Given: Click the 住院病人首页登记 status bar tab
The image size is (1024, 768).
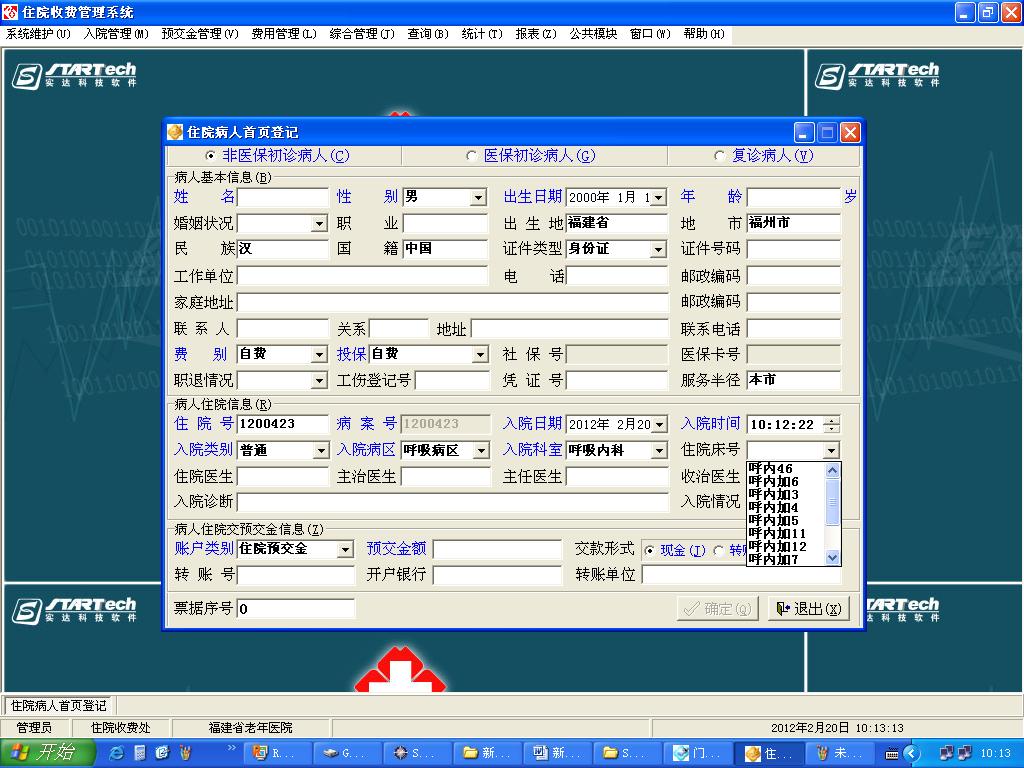Looking at the screenshot, I should point(59,705).
